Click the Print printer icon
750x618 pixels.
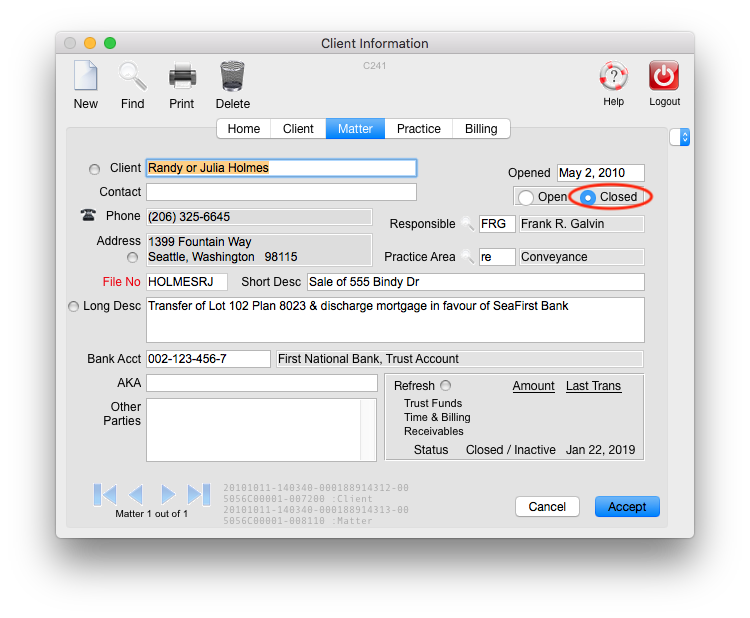point(182,77)
